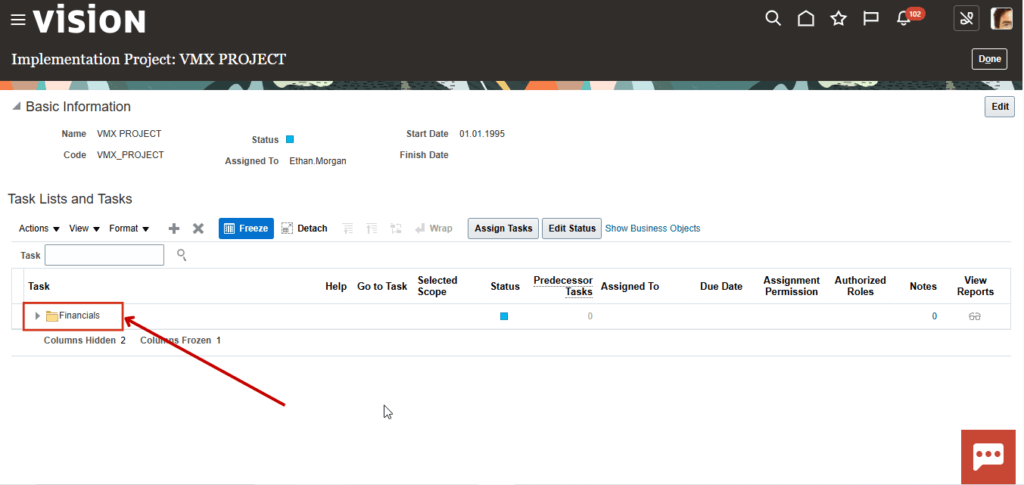This screenshot has height=485, width=1024.
Task: Click the Edit button in Basic Information
Action: (999, 106)
